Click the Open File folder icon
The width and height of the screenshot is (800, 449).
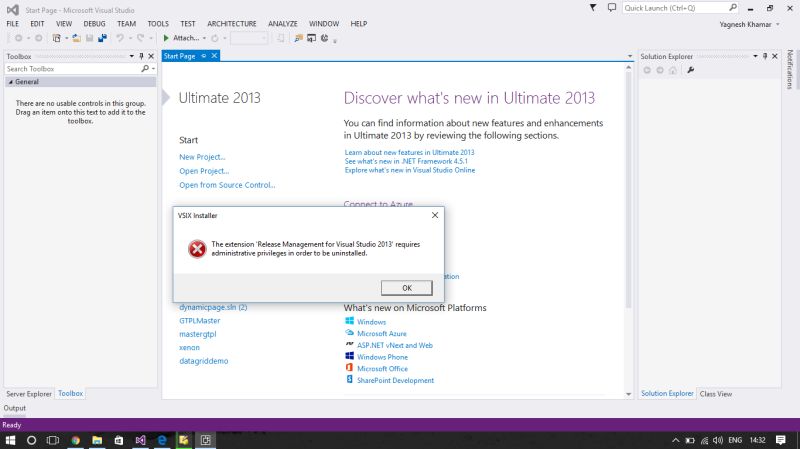(x=77, y=38)
